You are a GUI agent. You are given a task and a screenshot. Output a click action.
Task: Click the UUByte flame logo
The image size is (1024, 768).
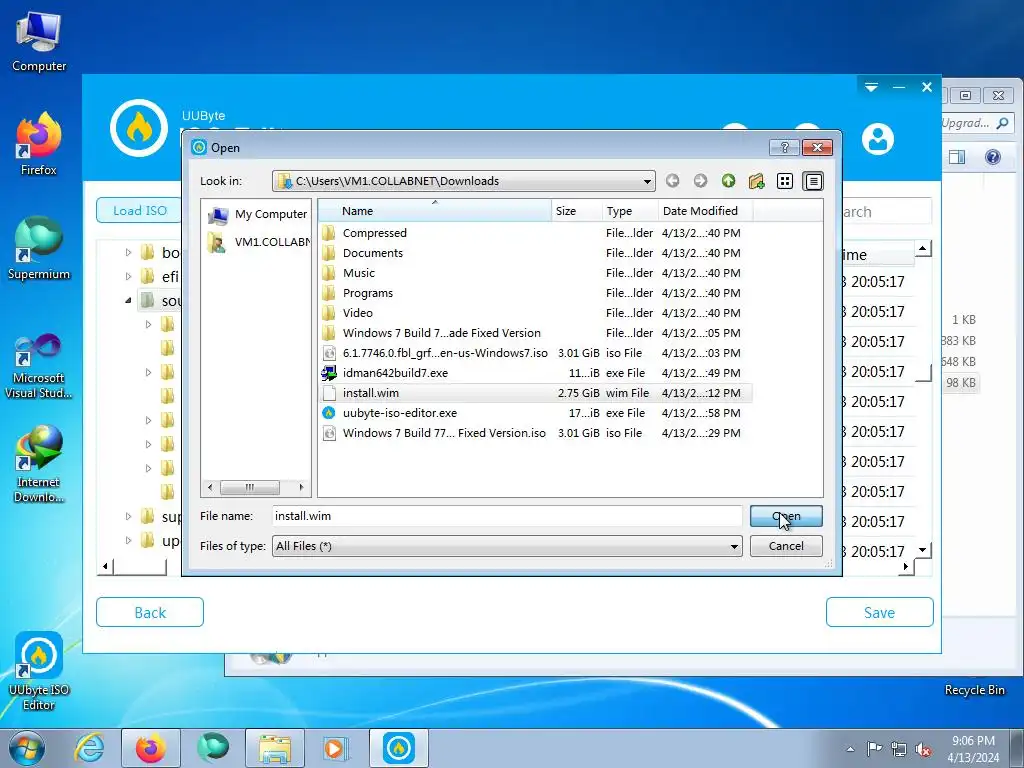(138, 128)
